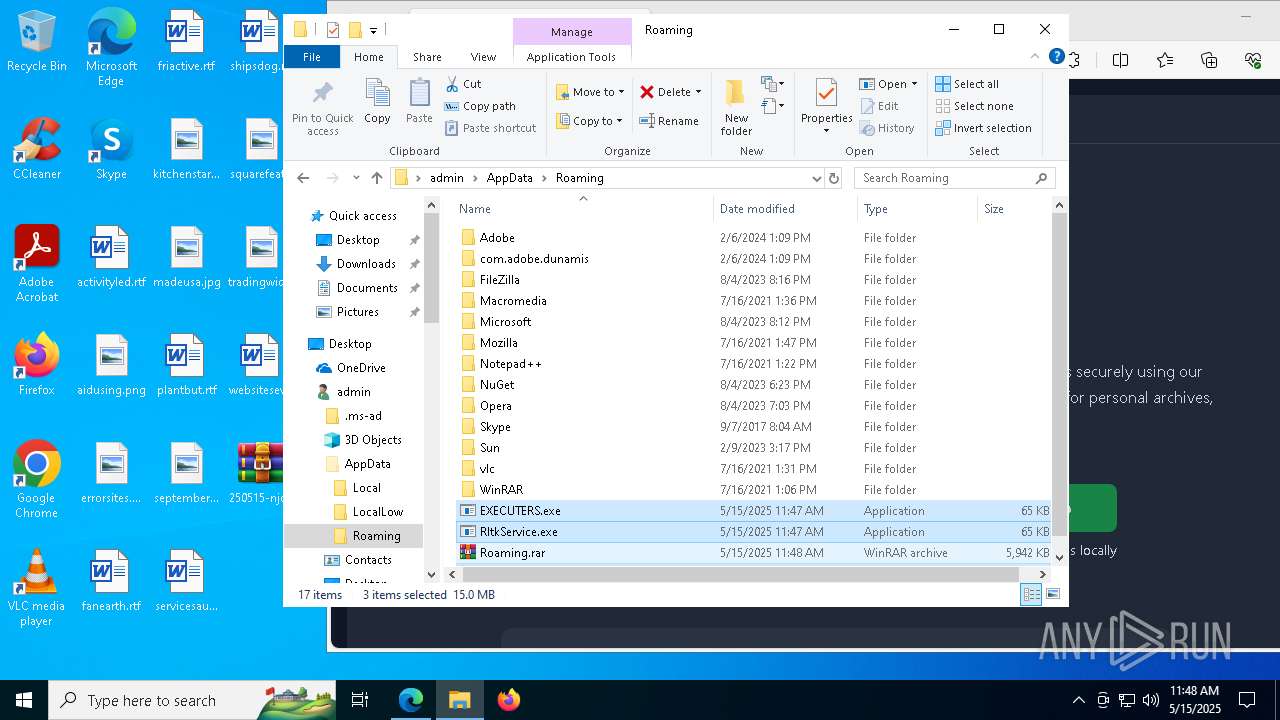Open Recycle Bin desktop icon
The height and width of the screenshot is (720, 1280).
click(x=36, y=42)
